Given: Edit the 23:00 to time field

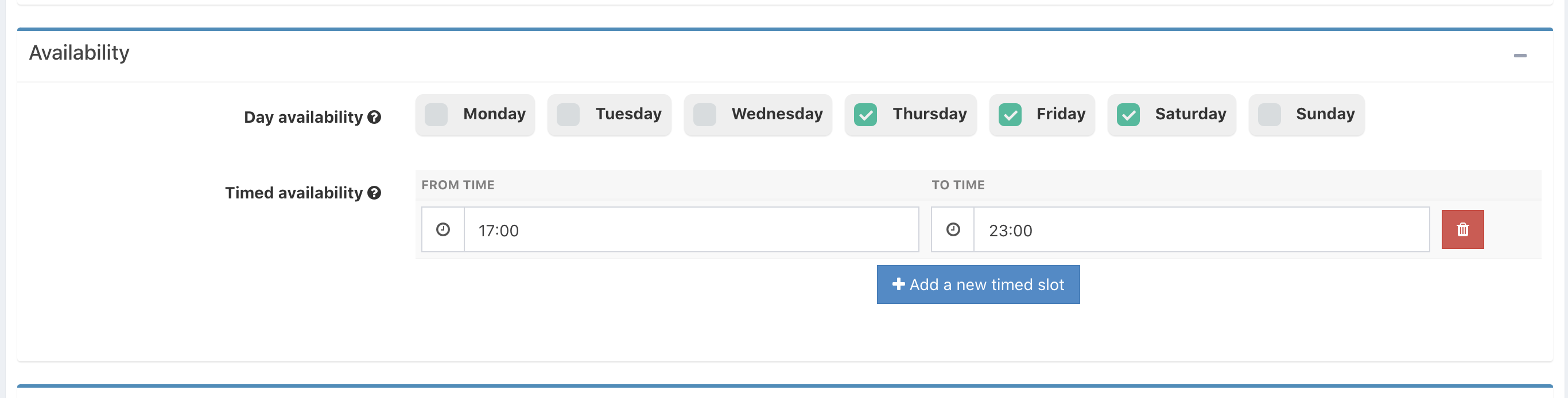Looking at the screenshot, I should [1200, 230].
